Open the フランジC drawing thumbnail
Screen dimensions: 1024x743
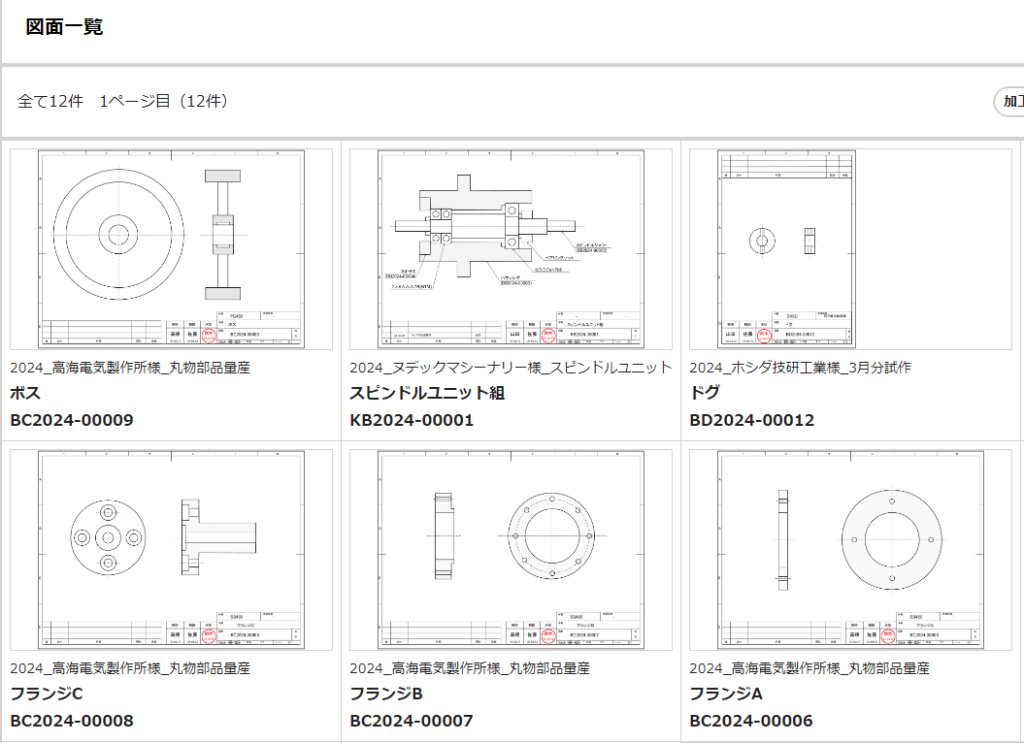[x=170, y=549]
